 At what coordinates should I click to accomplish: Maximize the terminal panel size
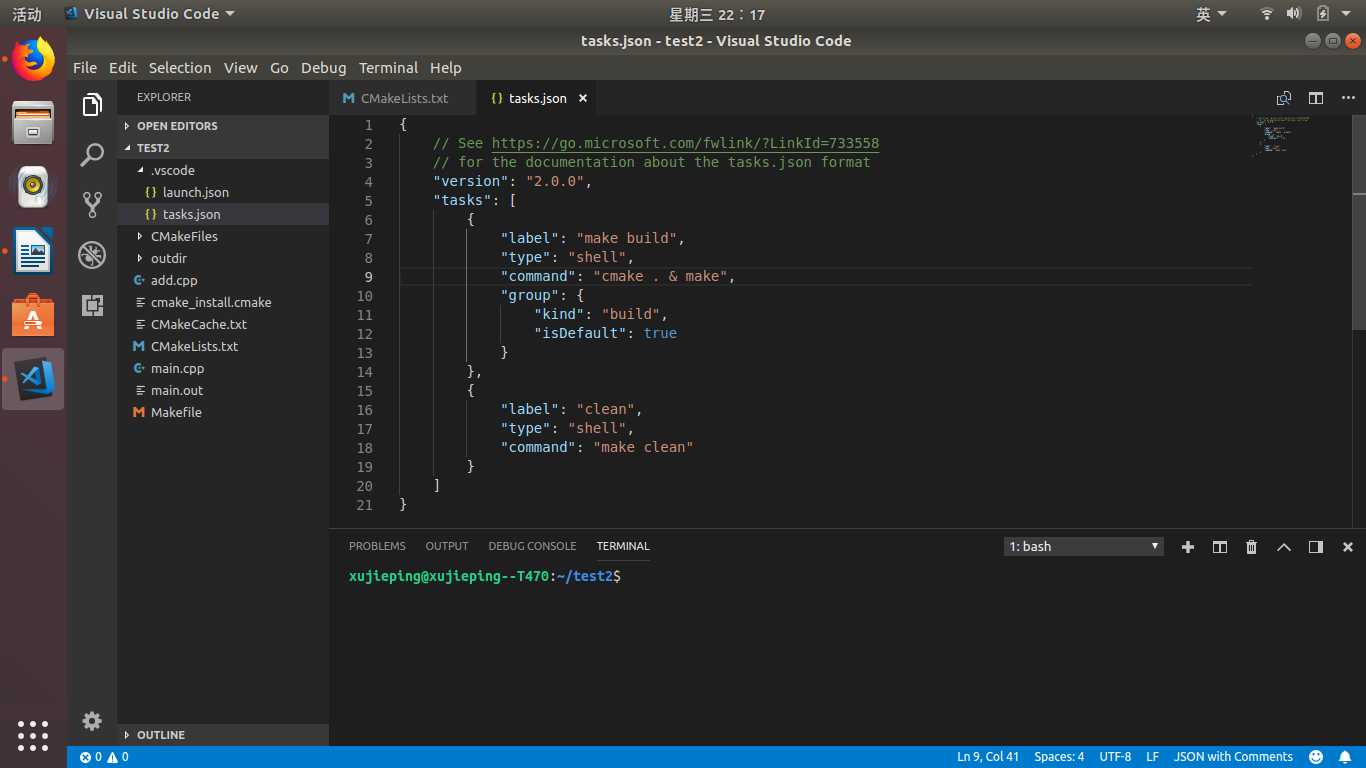tap(1284, 547)
